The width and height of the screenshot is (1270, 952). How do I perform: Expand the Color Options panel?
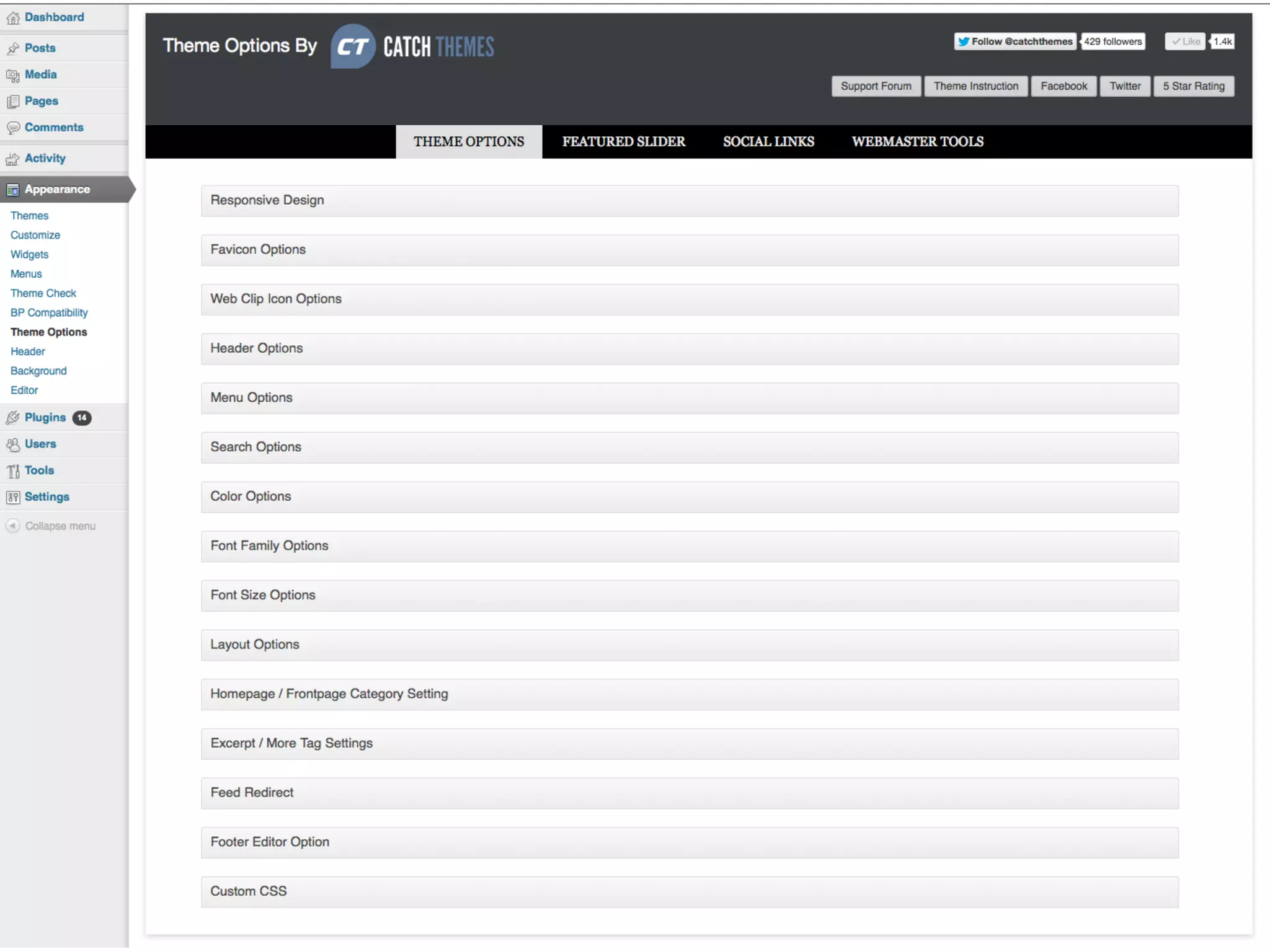[x=689, y=496]
